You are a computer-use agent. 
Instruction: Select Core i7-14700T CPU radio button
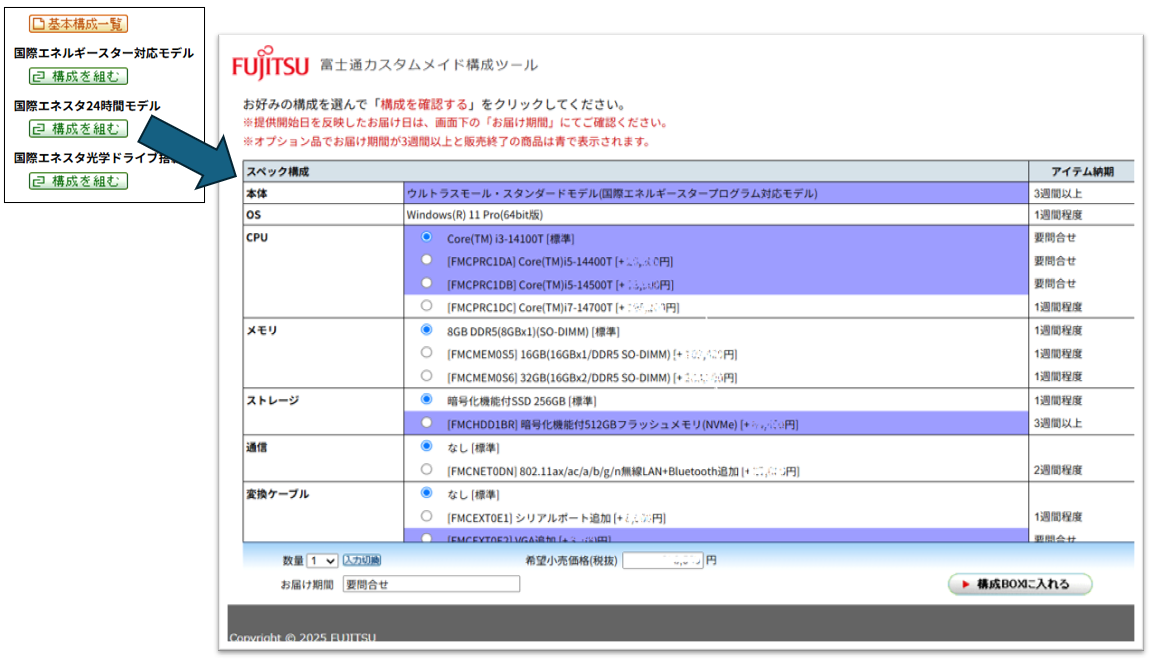(427, 306)
